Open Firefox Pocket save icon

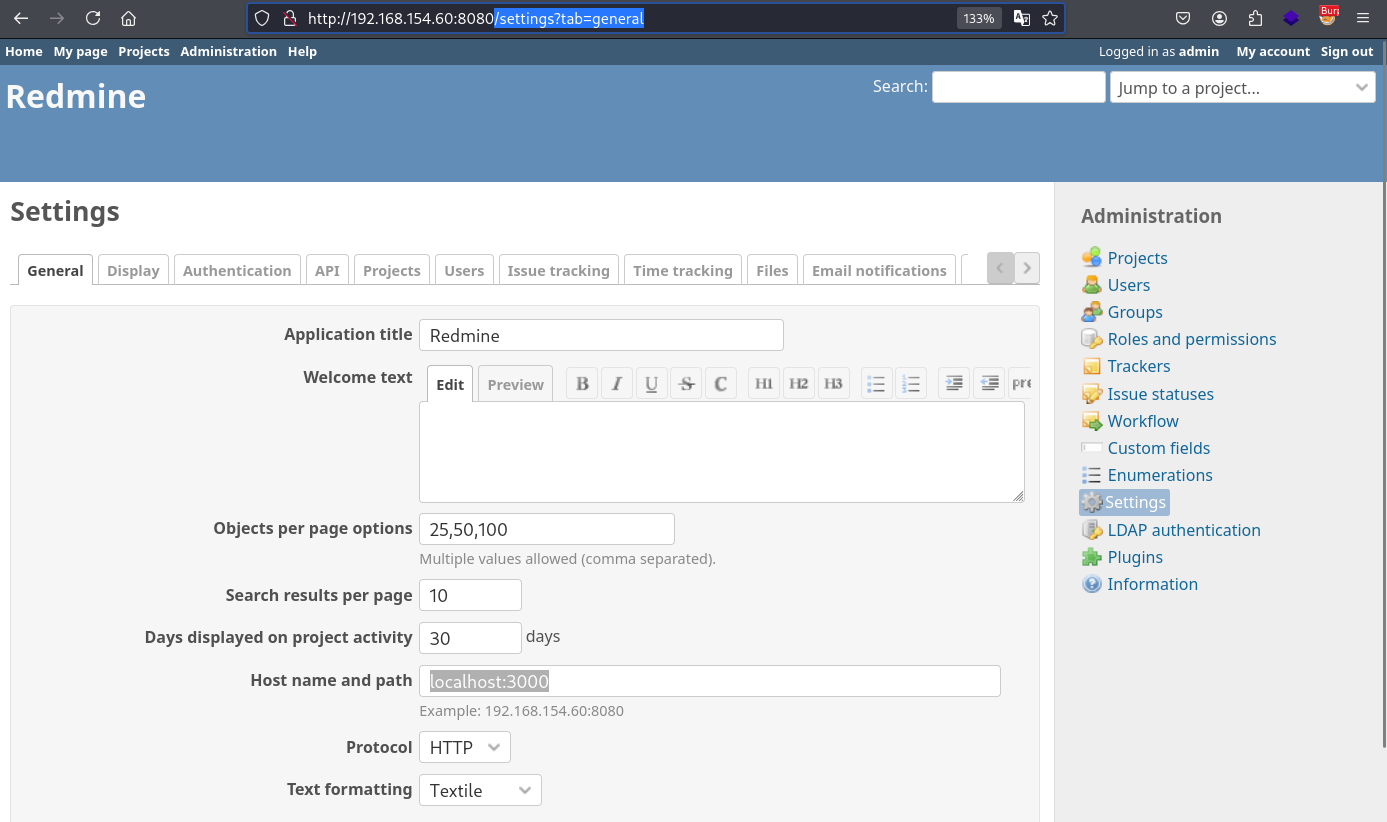pyautogui.click(x=1183, y=18)
